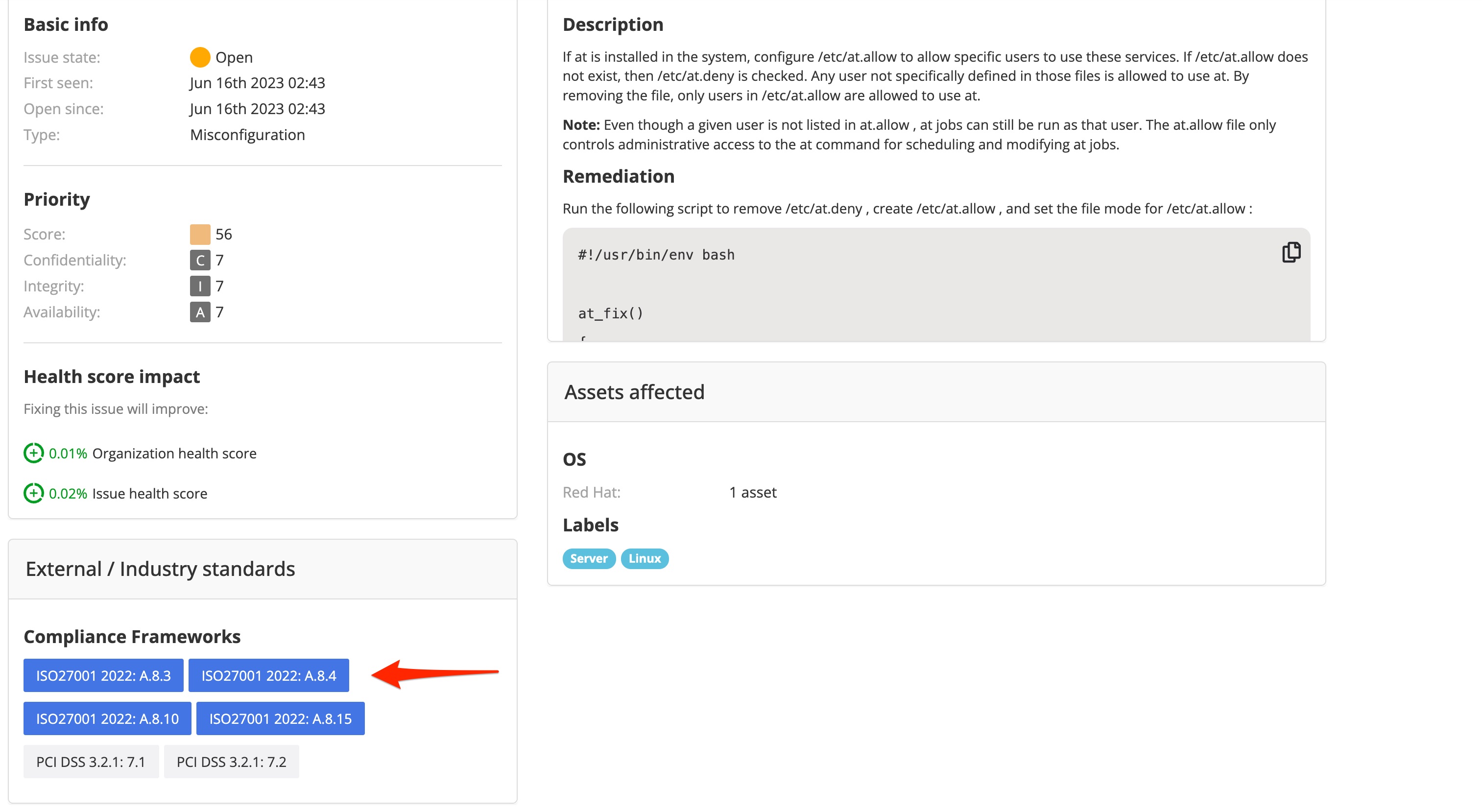This screenshot has width=1482, height=812.
Task: Open the ISO27001 2022: A.8.3 framework
Action: point(103,675)
